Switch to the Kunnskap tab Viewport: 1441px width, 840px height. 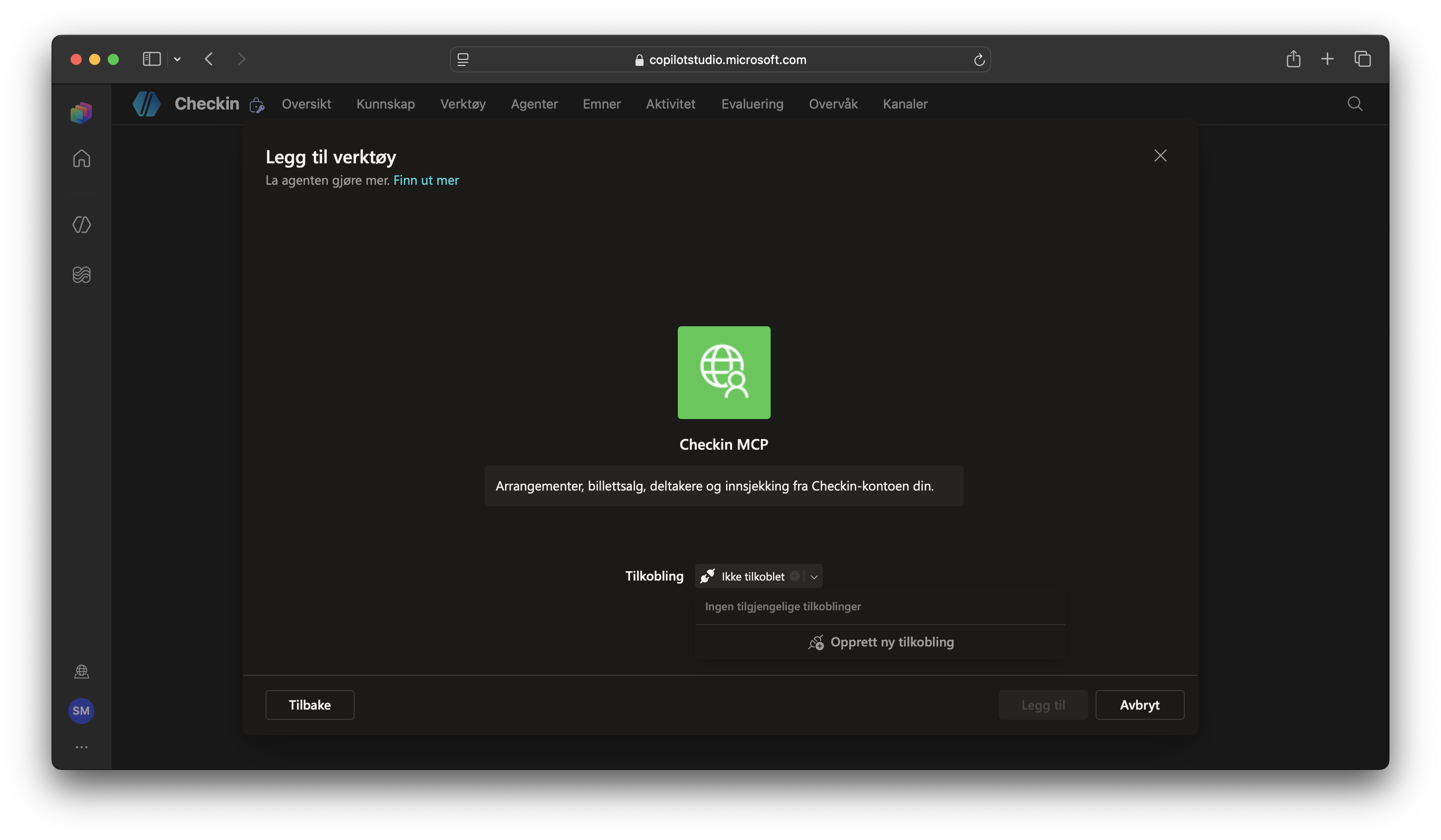[x=385, y=104]
